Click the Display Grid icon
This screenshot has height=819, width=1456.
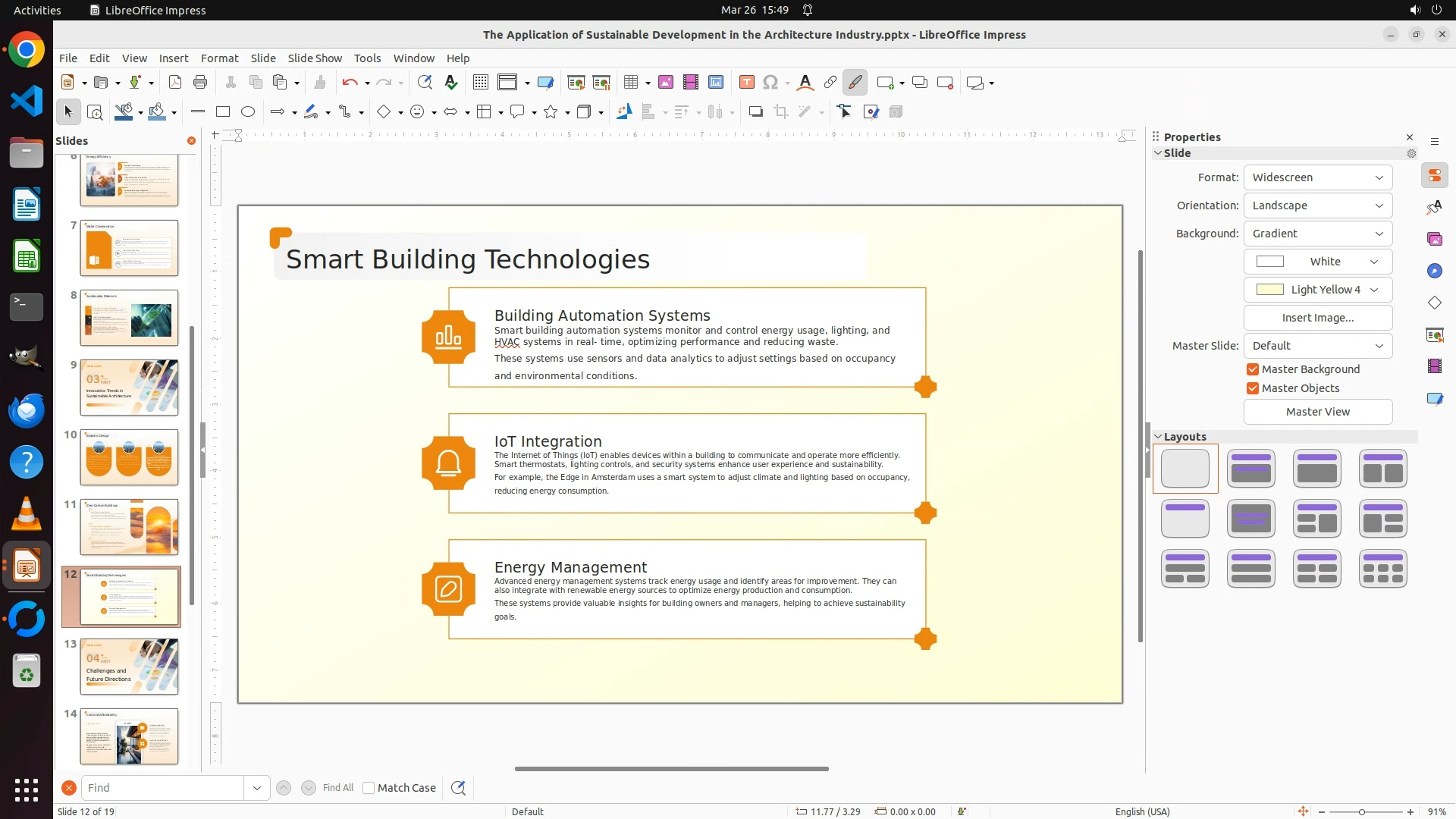pyautogui.click(x=481, y=83)
